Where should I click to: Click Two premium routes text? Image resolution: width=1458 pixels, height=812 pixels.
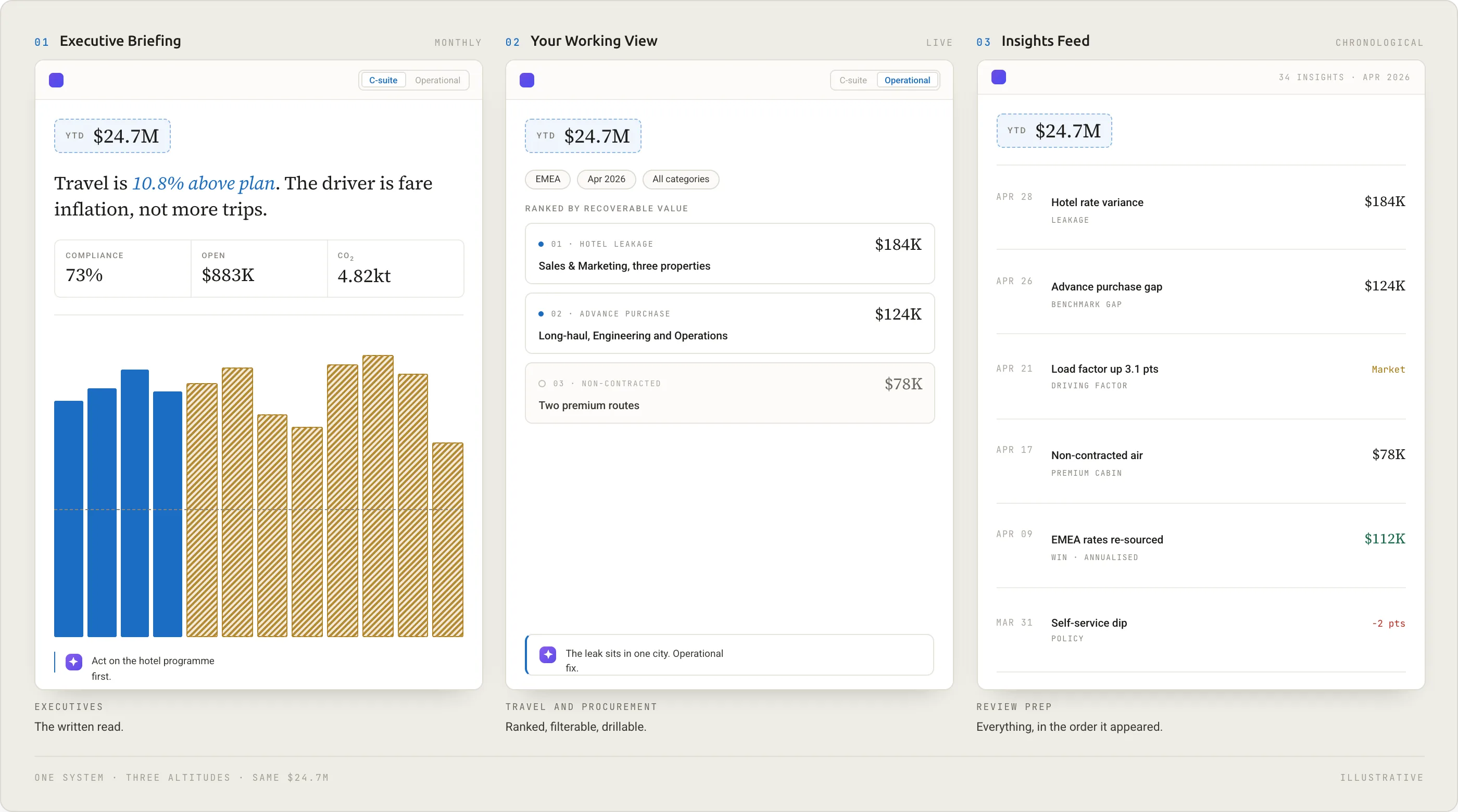click(x=588, y=405)
